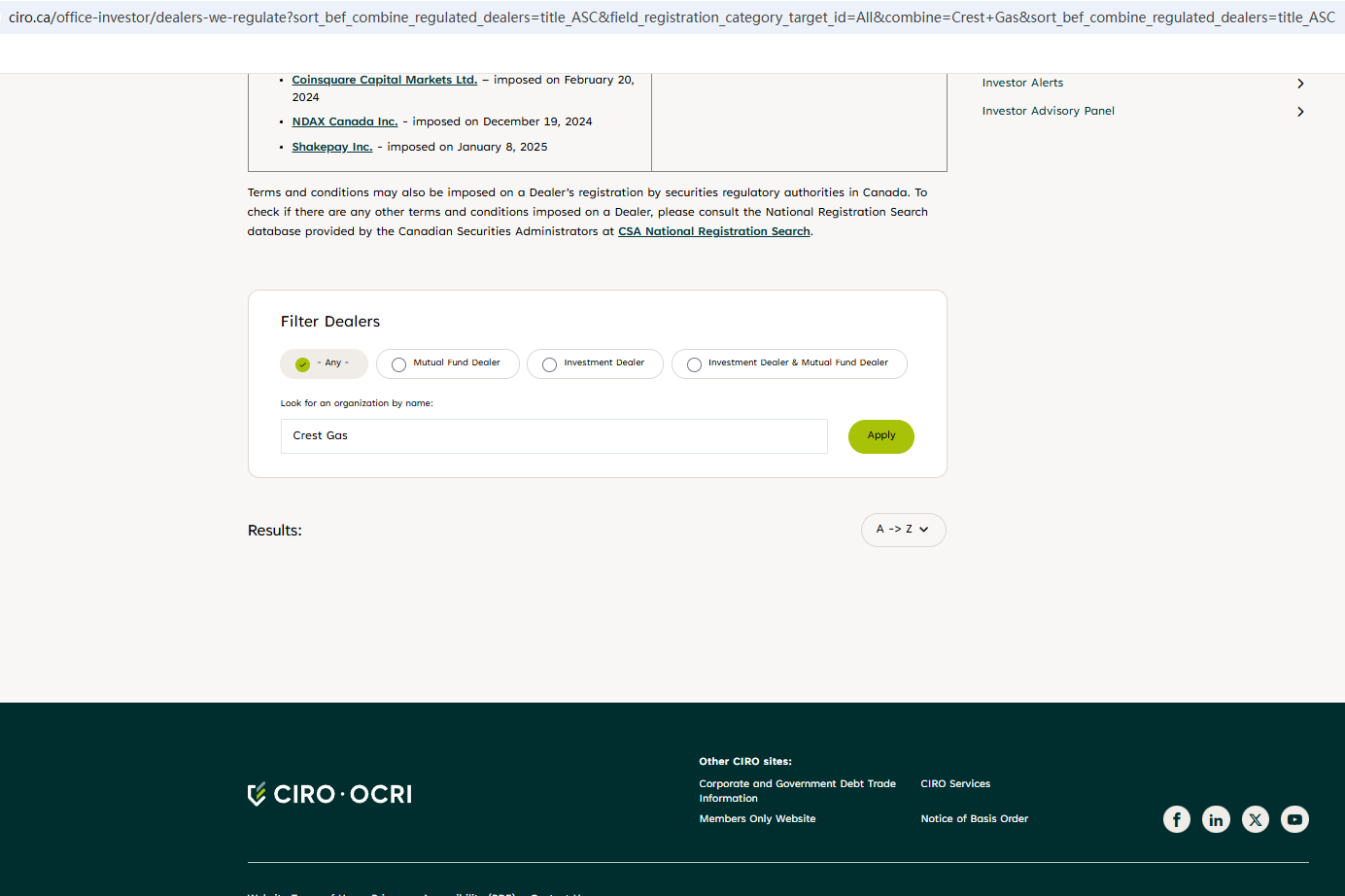Screen dimensions: 1345x896
Task: Follow the CSA National Registration Search link
Action: pyautogui.click(x=714, y=232)
